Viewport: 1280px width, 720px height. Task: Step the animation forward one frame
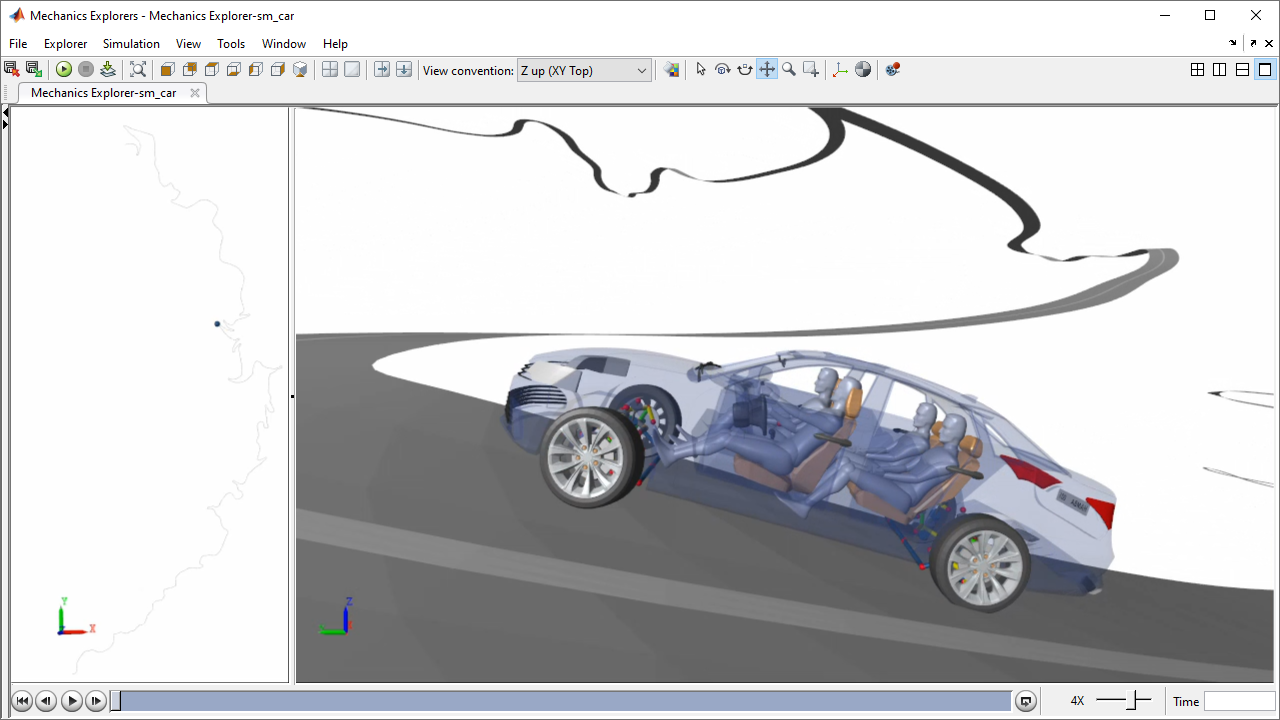tap(96, 701)
